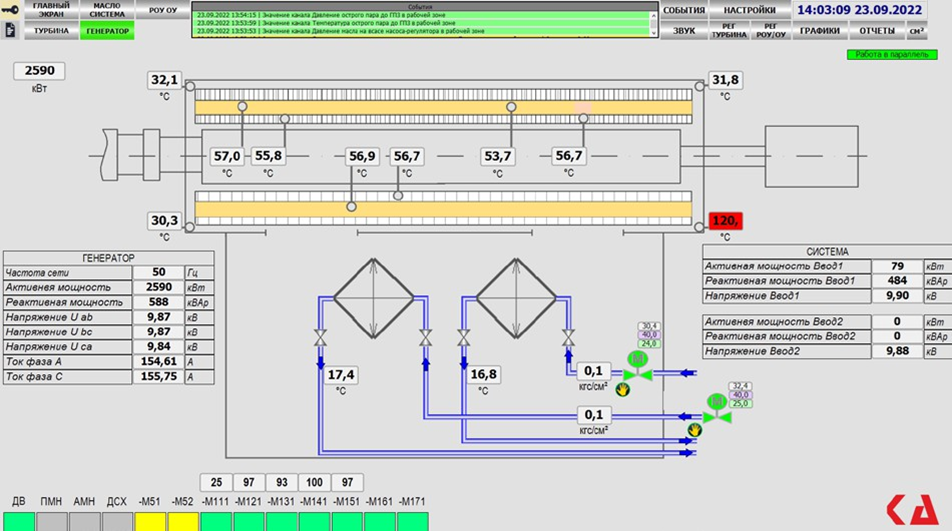Image resolution: width=952 pixels, height=531 pixels.
Task: Click the events list scroll-down arrow
Action: (654, 33)
